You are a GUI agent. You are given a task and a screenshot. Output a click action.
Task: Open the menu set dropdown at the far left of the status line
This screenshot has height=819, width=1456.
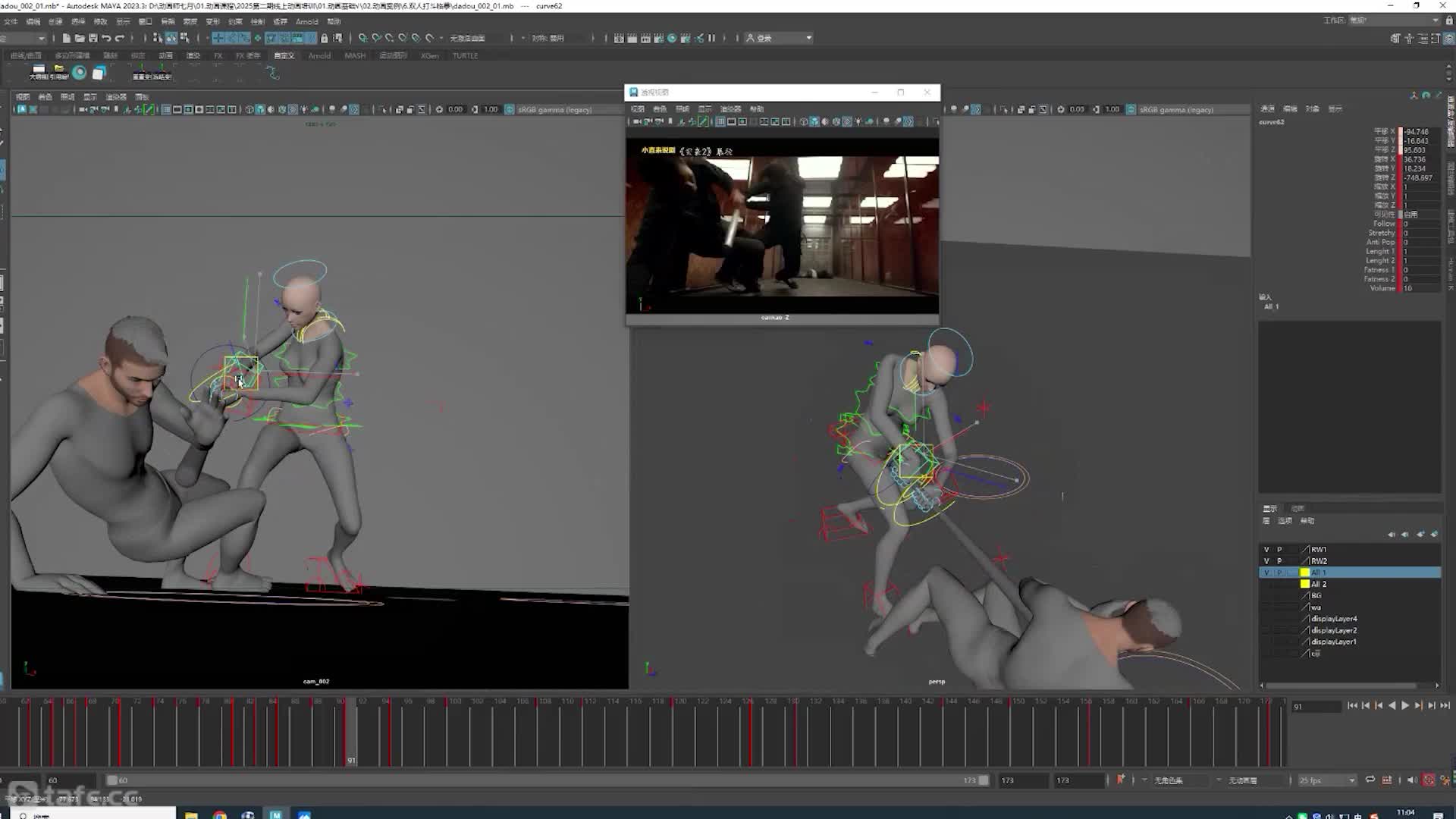pyautogui.click(x=23, y=38)
